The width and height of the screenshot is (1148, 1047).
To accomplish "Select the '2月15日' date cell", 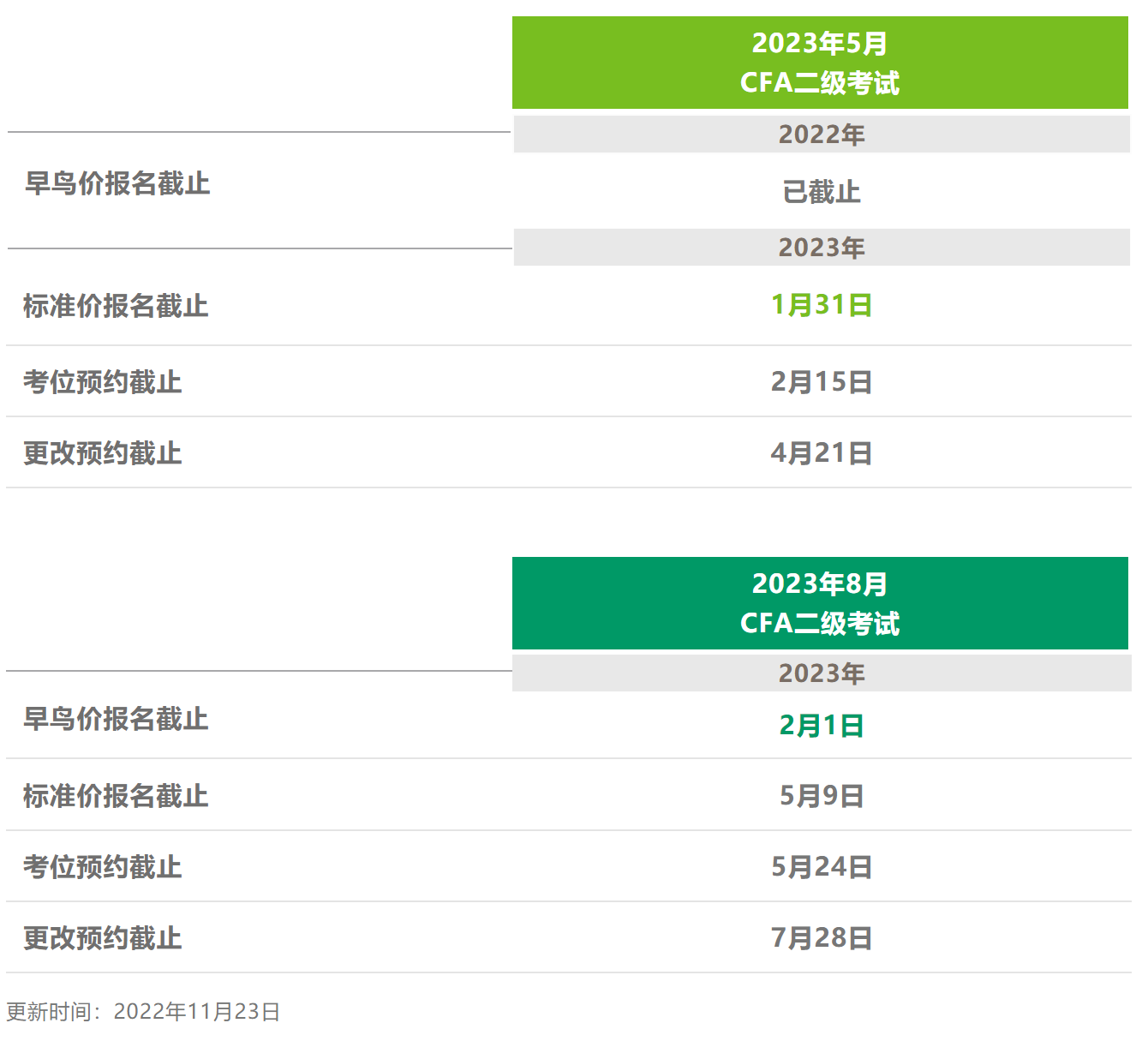I will coord(822,382).
